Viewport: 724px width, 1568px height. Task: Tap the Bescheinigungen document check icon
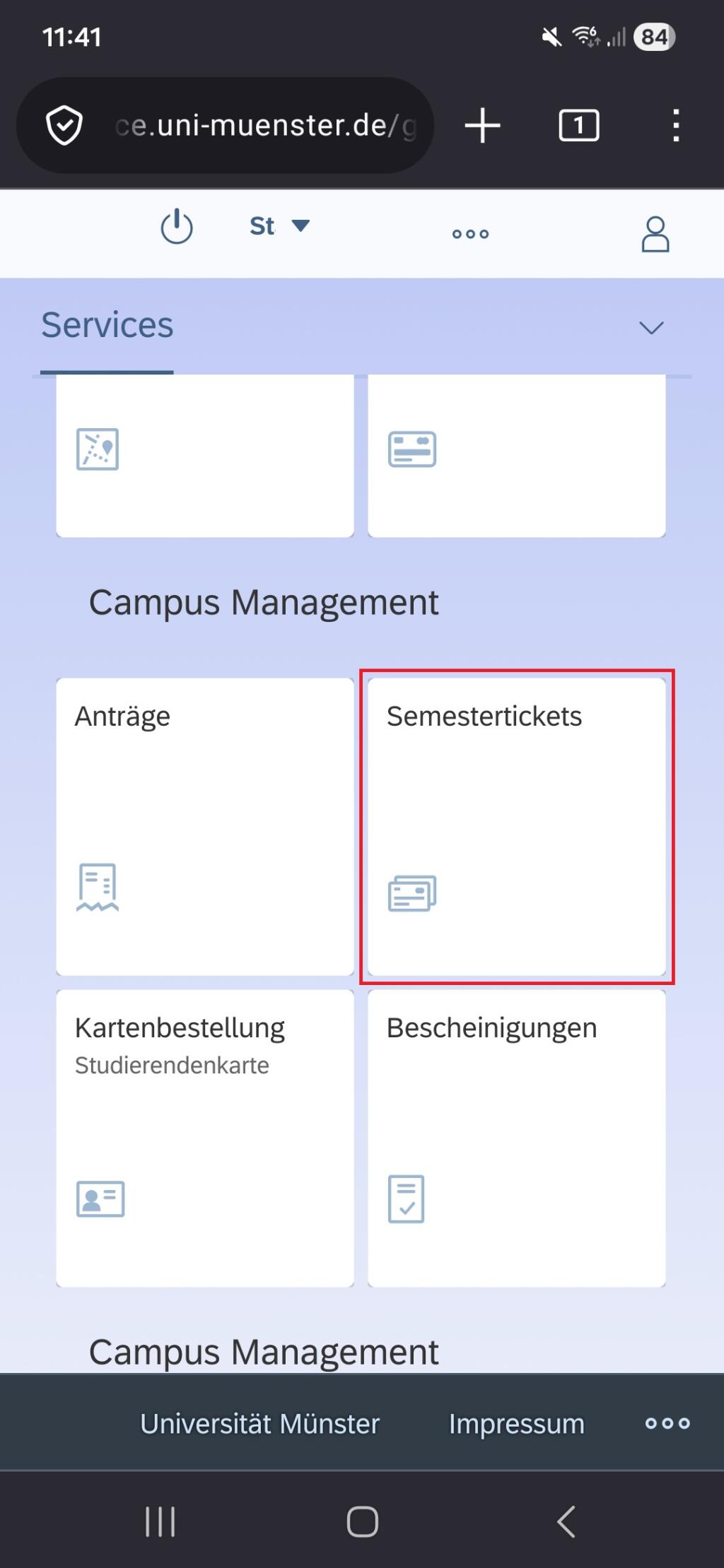(x=406, y=1198)
